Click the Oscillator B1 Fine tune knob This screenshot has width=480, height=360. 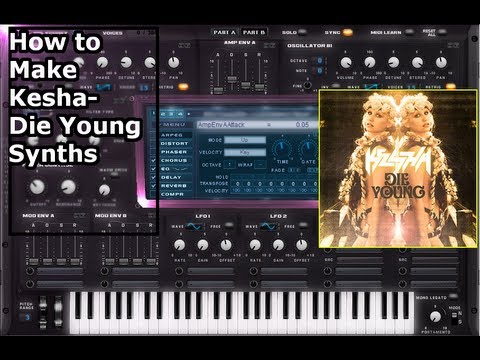tap(307, 85)
